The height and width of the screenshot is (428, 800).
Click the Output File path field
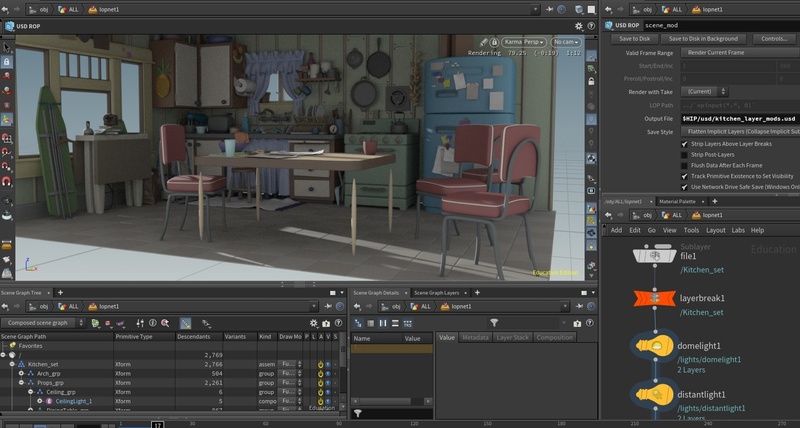[x=740, y=118]
